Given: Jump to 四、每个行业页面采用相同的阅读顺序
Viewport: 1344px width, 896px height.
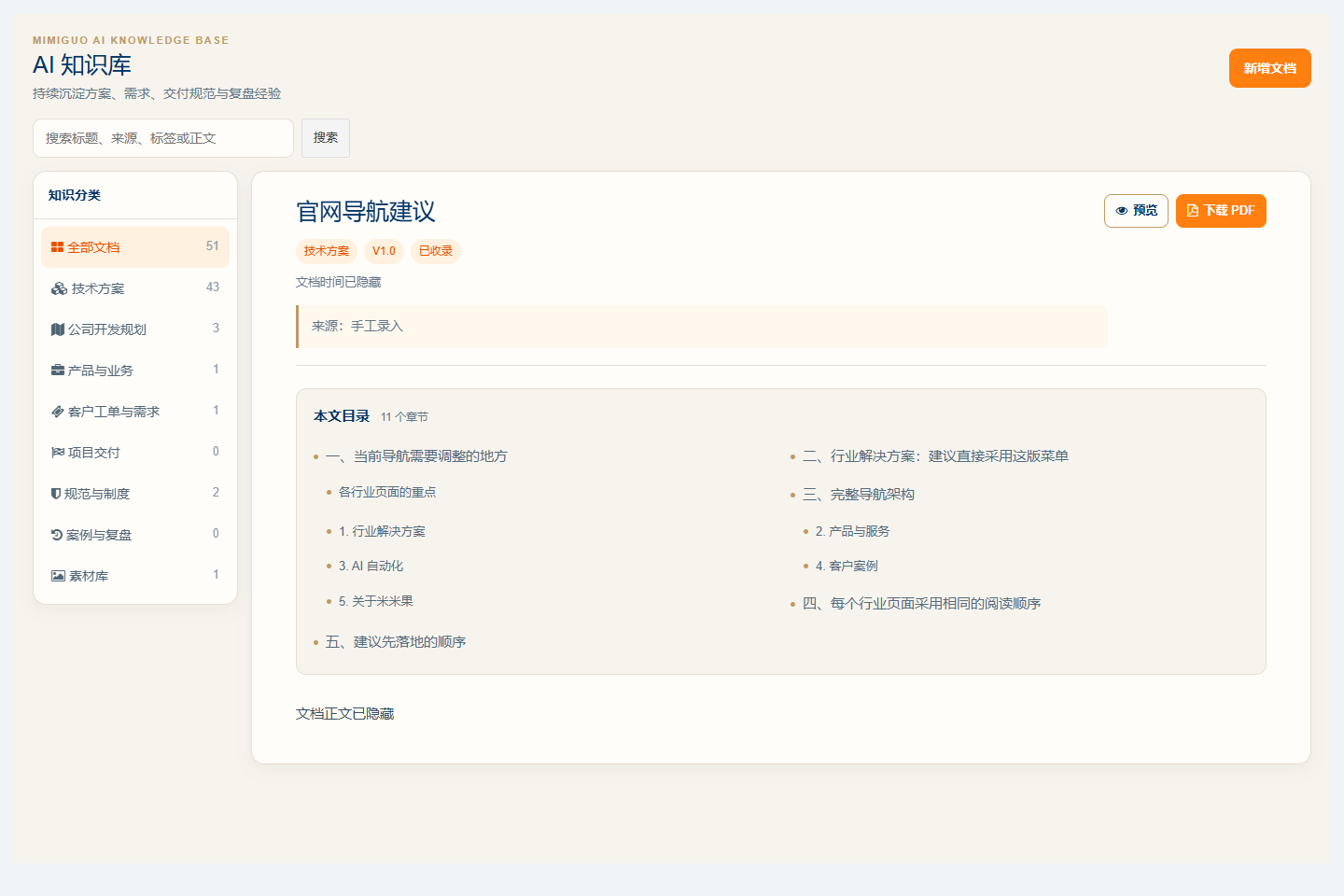Looking at the screenshot, I should [x=922, y=604].
